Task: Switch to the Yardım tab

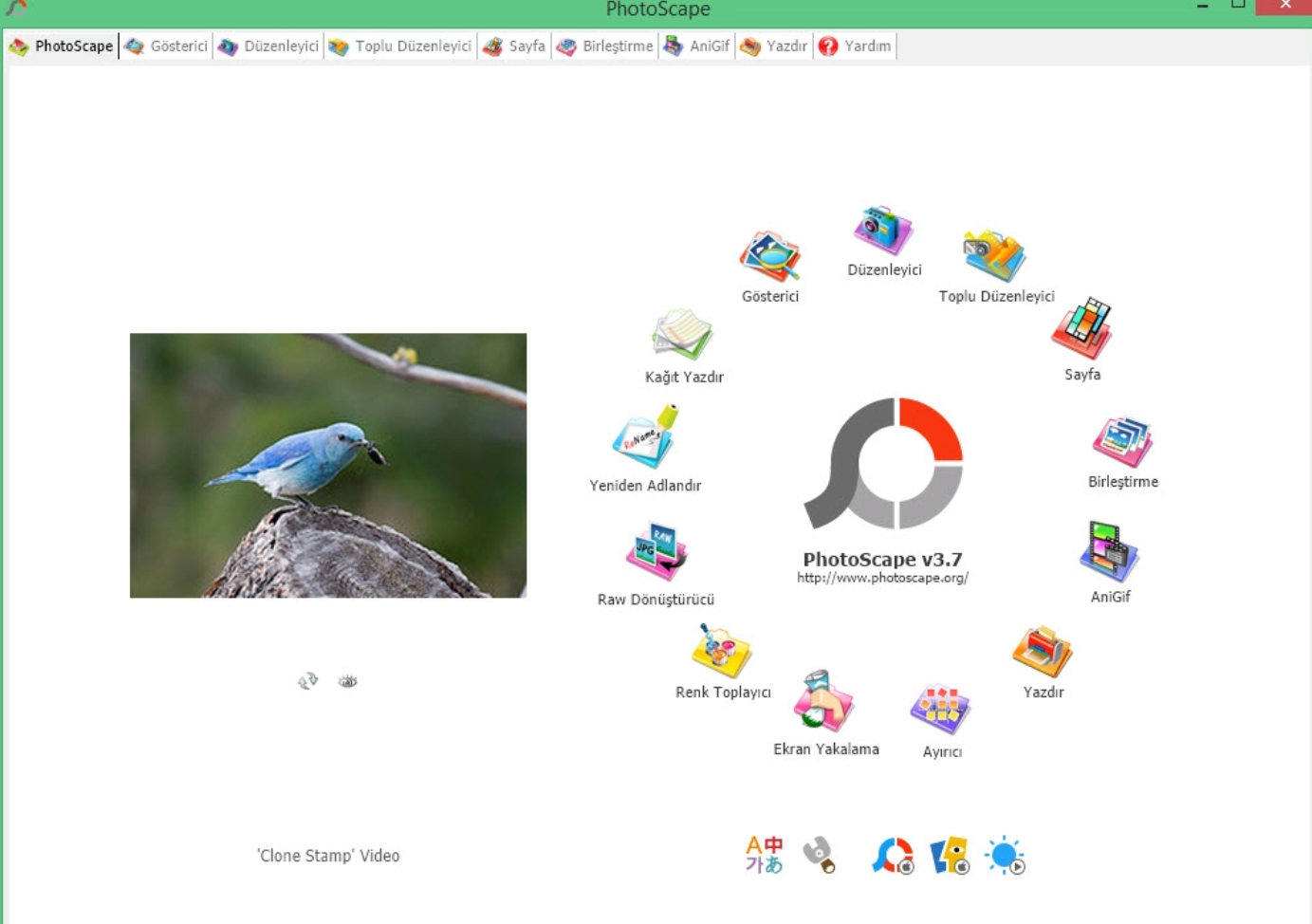Action: (856, 46)
